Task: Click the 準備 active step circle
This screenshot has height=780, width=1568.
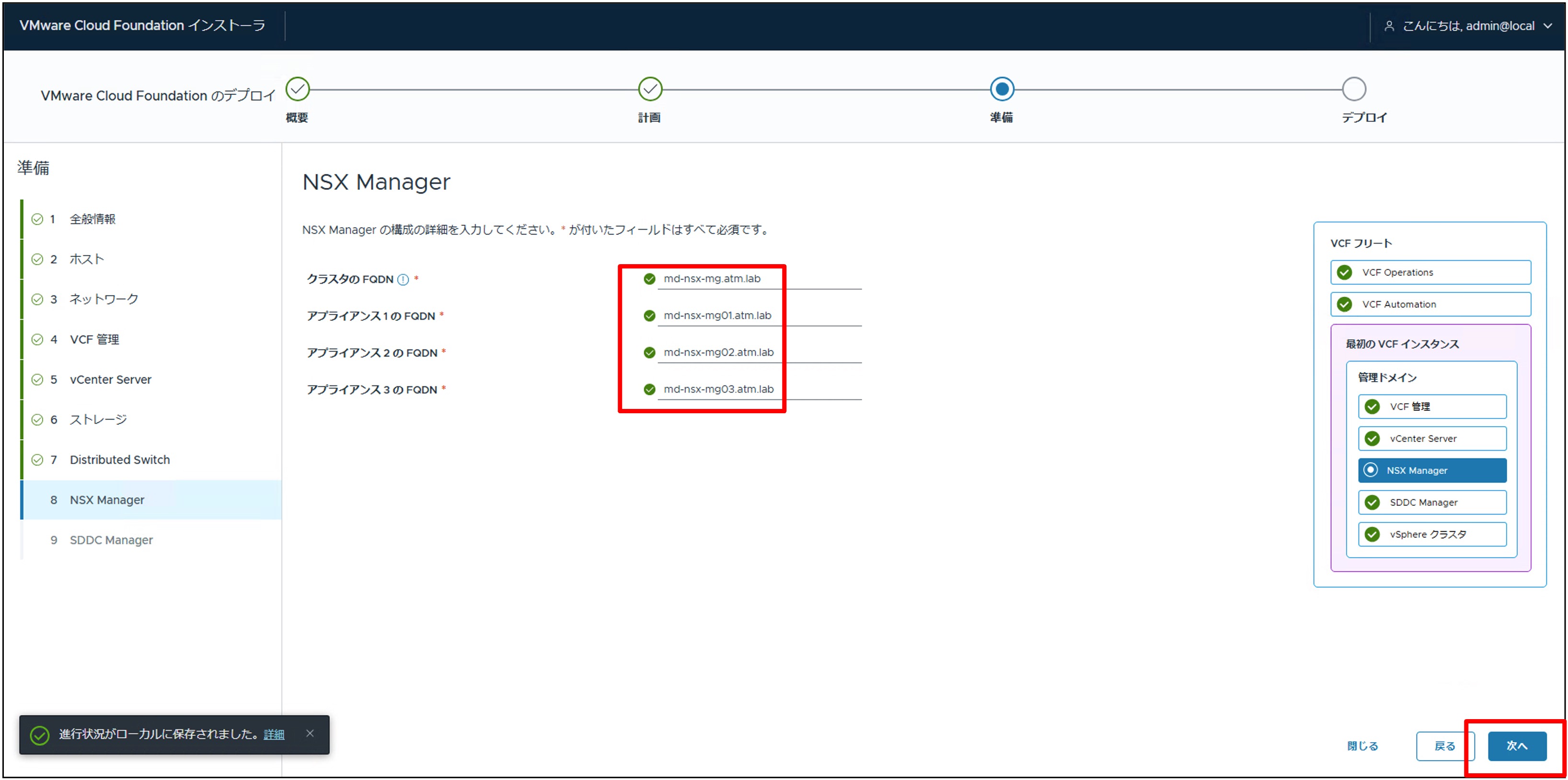Action: tap(1002, 90)
